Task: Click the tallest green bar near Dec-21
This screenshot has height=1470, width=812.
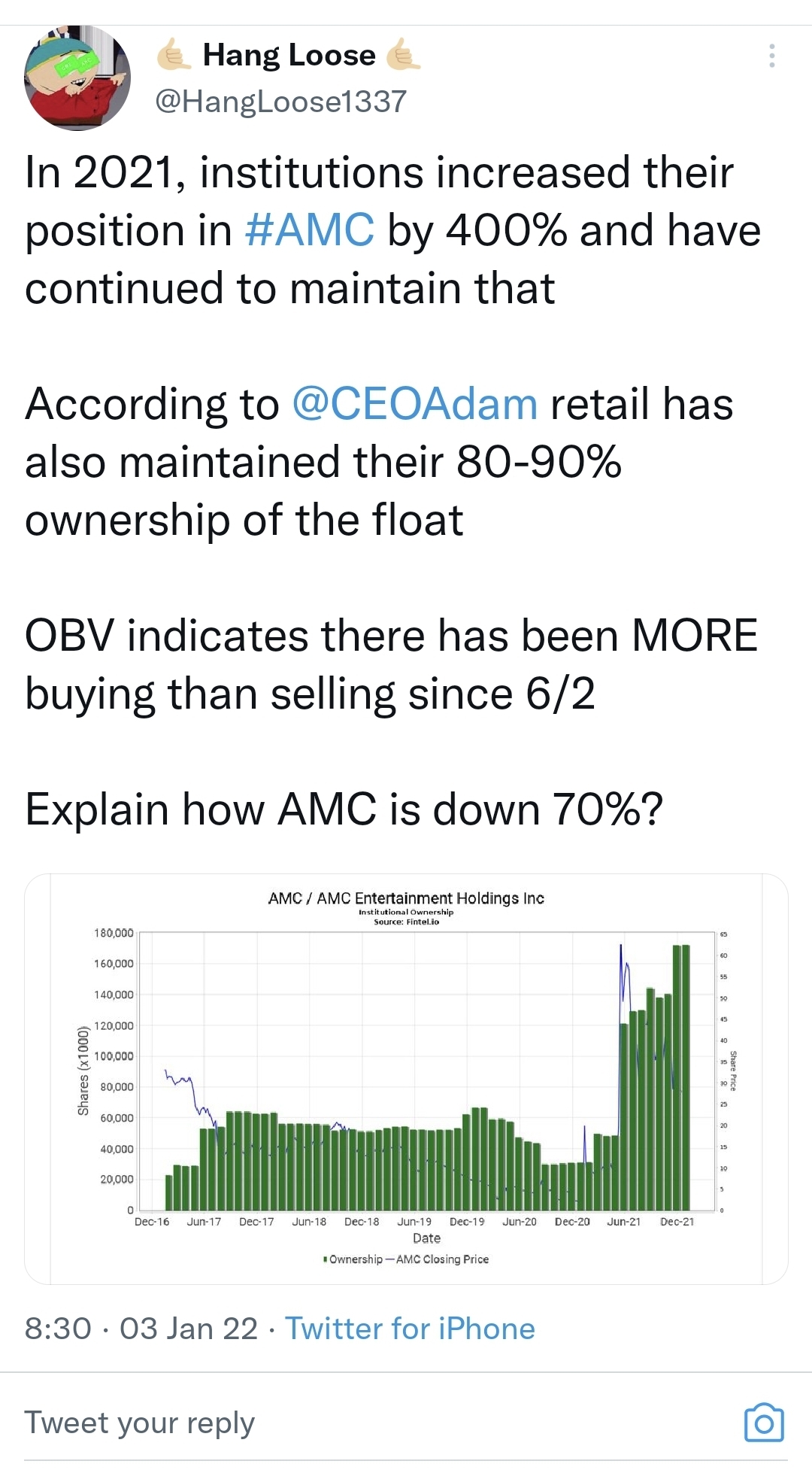Action: point(681,1076)
